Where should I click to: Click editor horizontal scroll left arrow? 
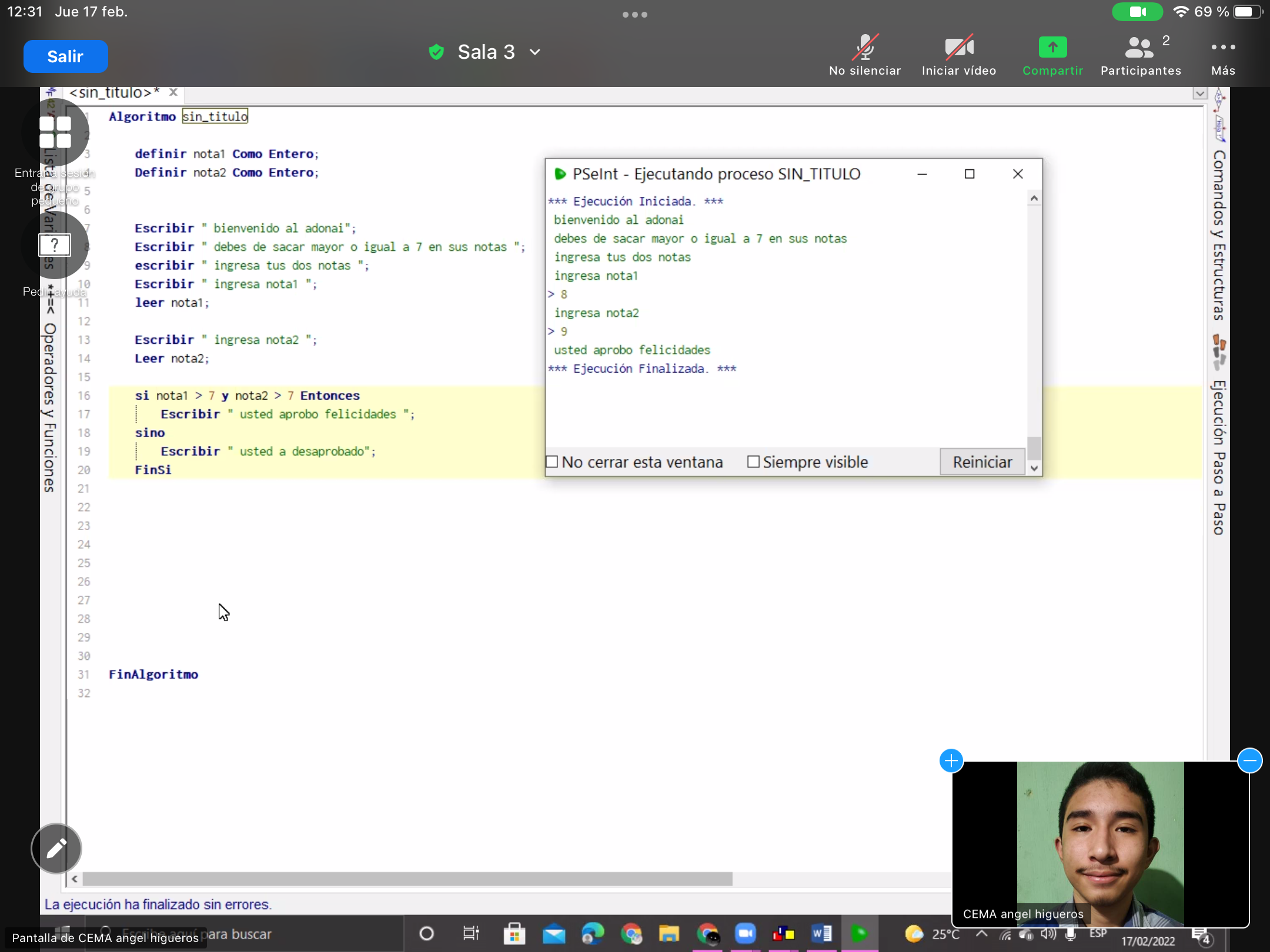(x=75, y=879)
